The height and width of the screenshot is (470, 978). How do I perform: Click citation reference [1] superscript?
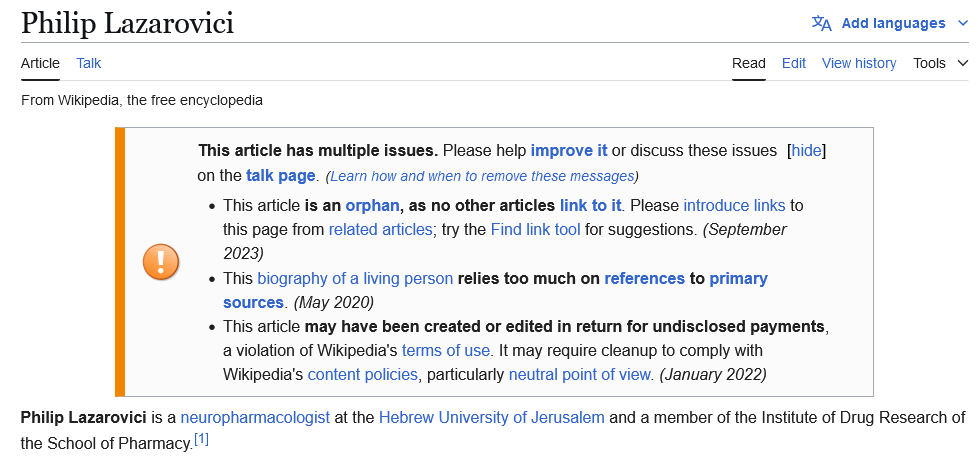(x=201, y=439)
